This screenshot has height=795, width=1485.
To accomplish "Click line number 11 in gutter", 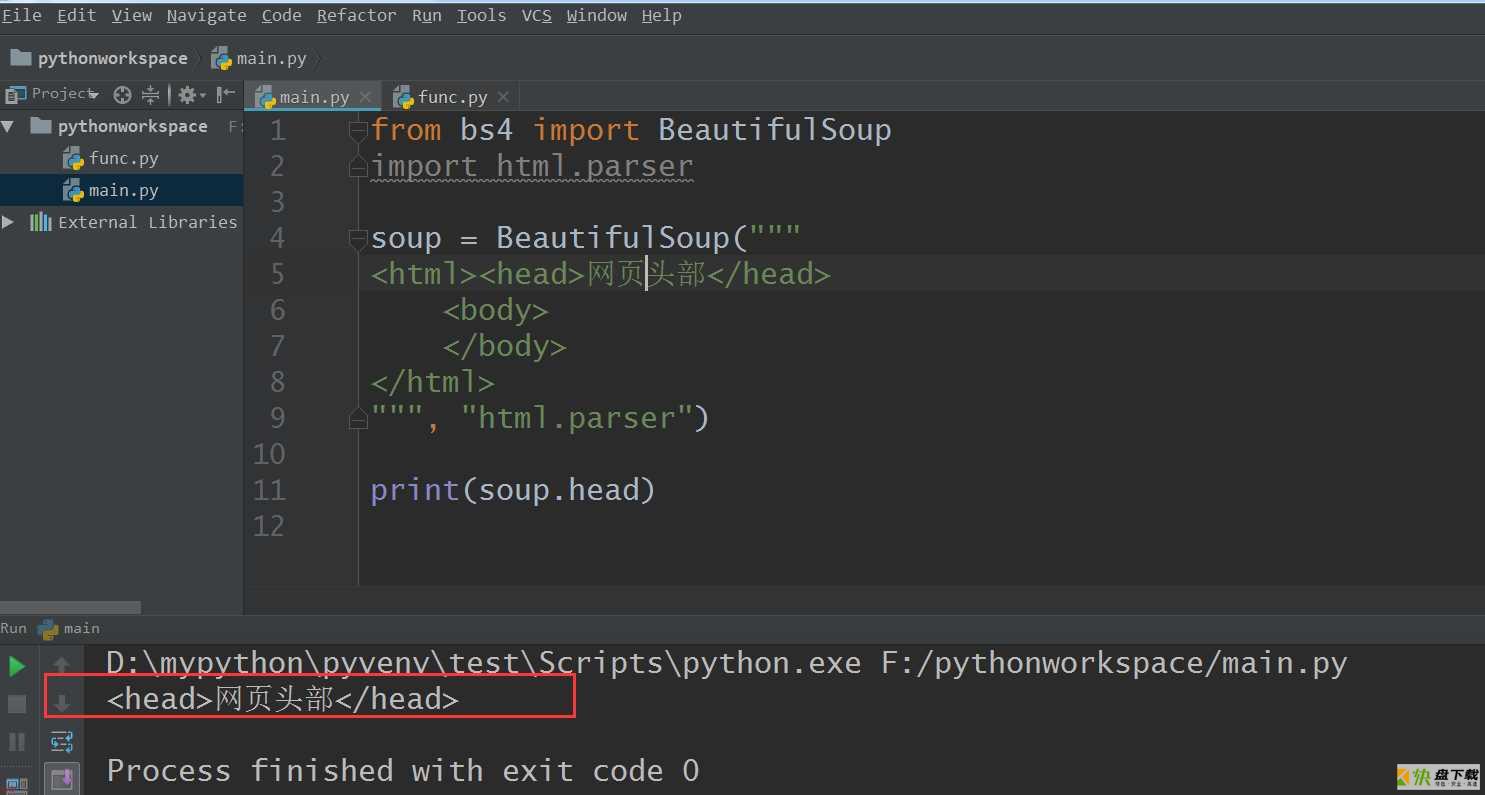I will (269, 490).
